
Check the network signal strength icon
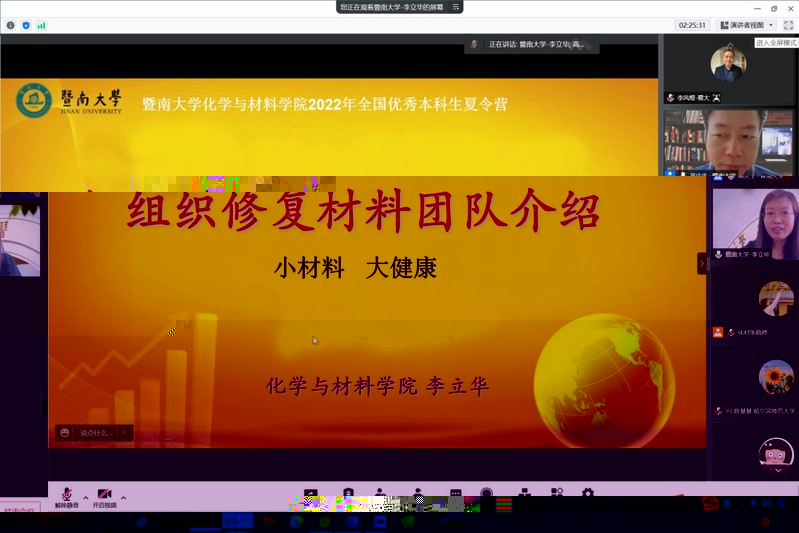pyautogui.click(x=41, y=25)
